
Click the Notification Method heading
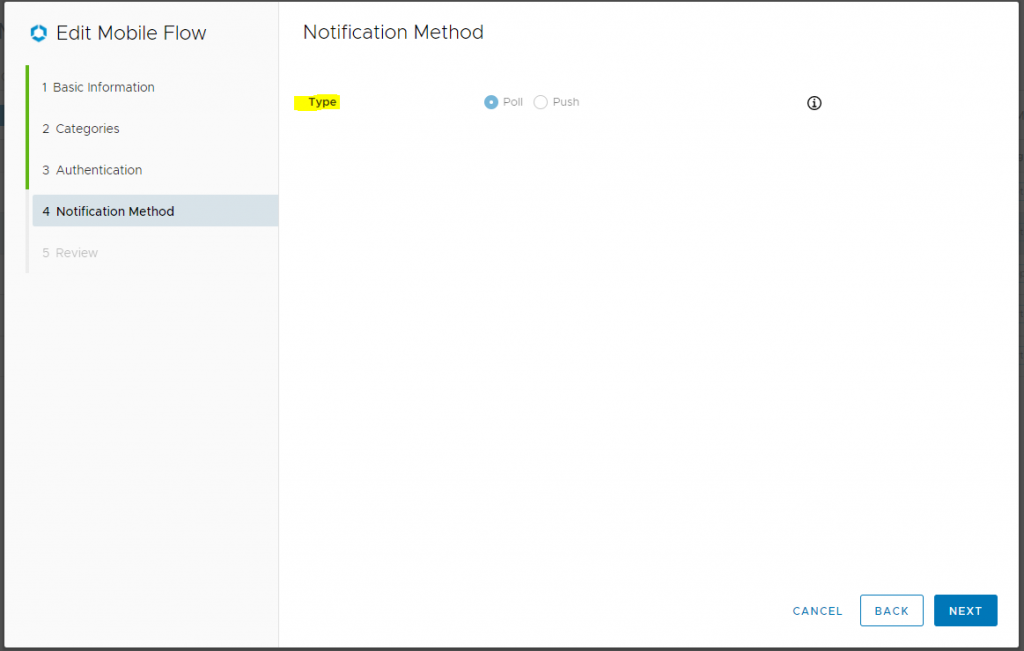(393, 32)
